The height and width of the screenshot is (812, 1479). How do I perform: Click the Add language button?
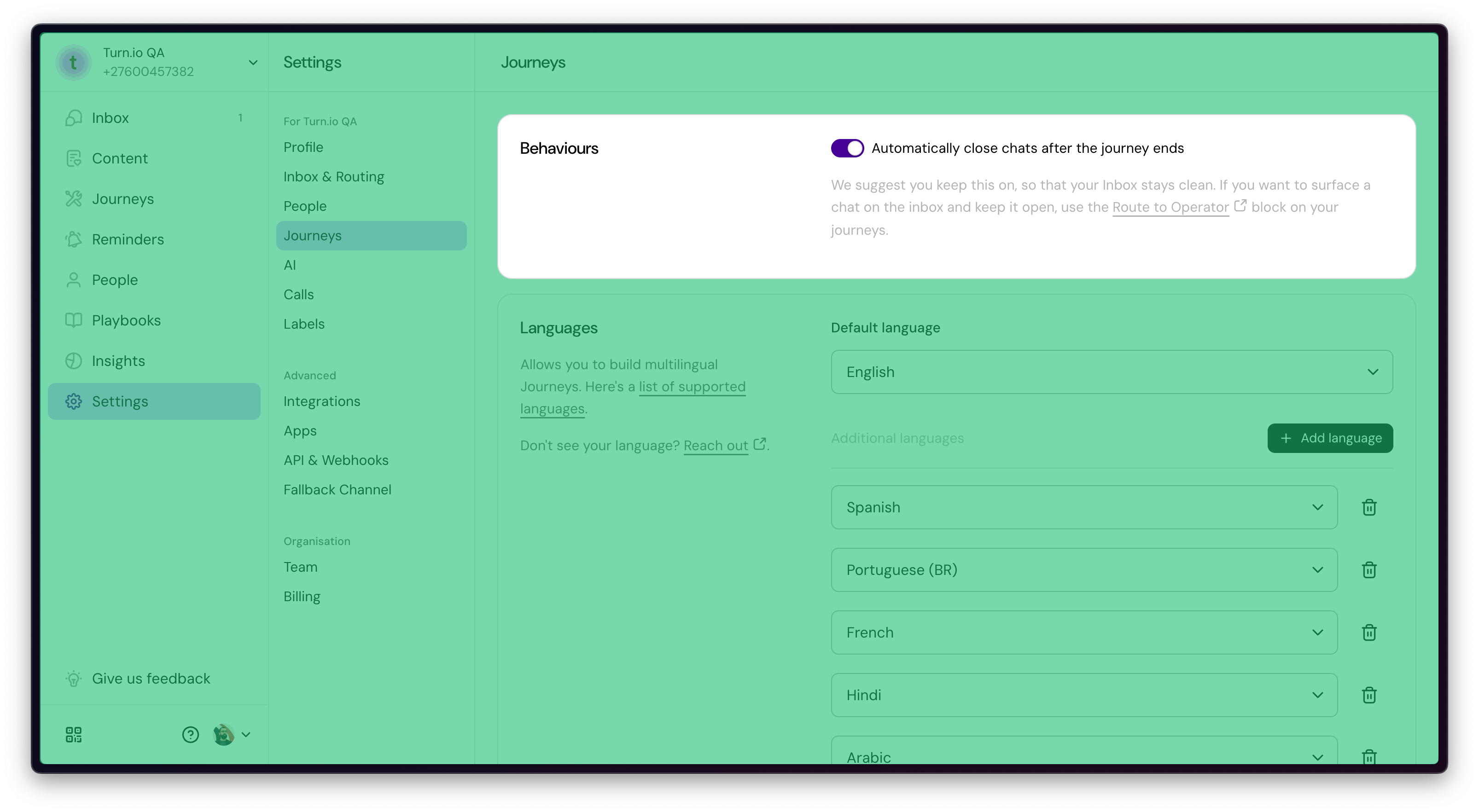point(1330,438)
